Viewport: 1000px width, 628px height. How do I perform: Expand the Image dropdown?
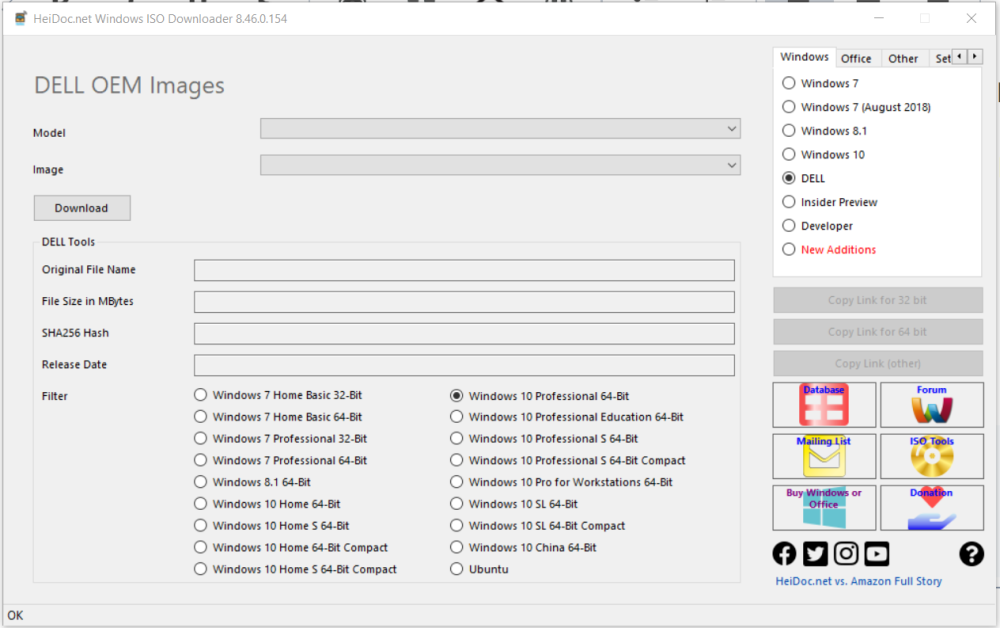pyautogui.click(x=500, y=165)
